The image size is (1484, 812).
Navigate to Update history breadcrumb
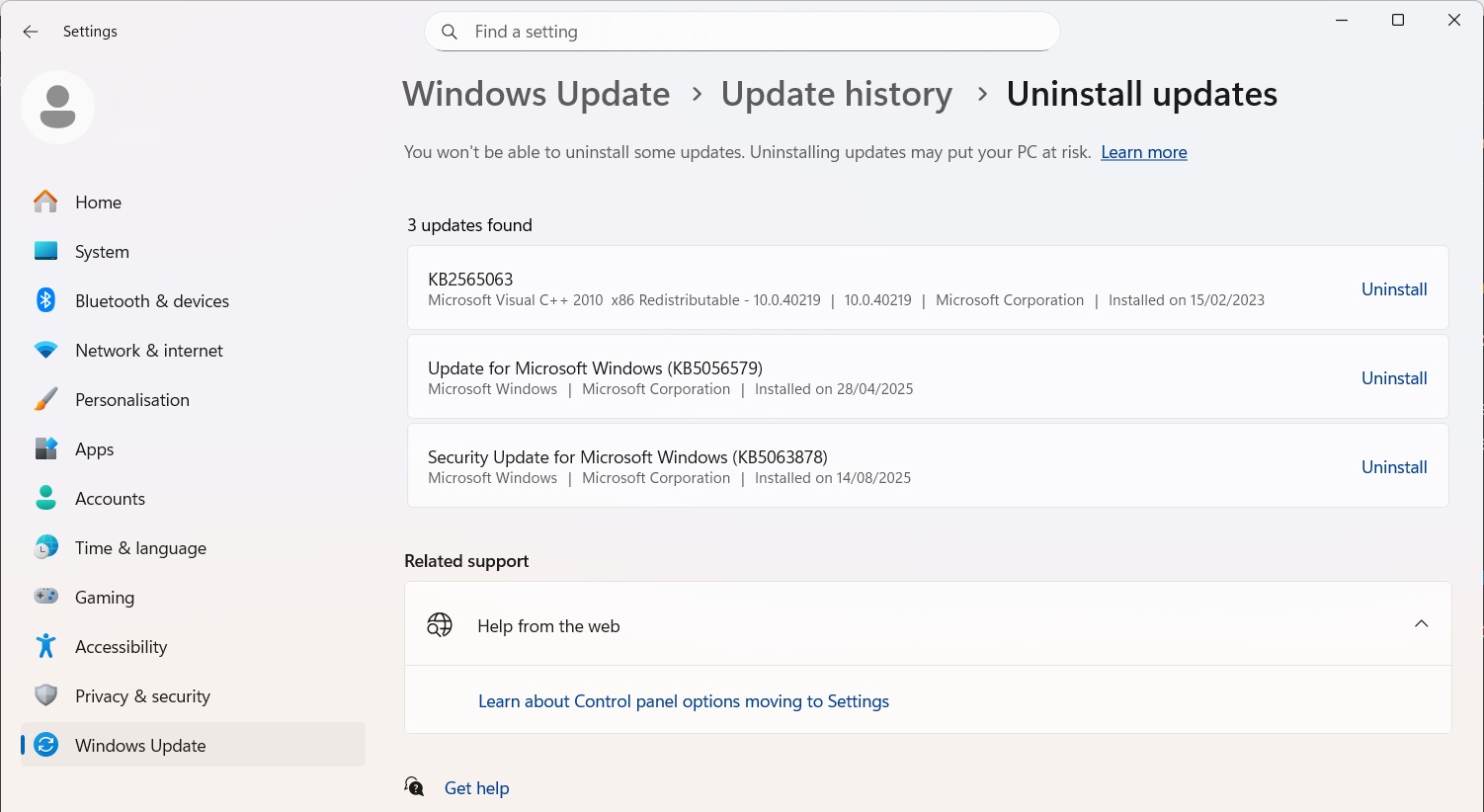pyautogui.click(x=836, y=94)
